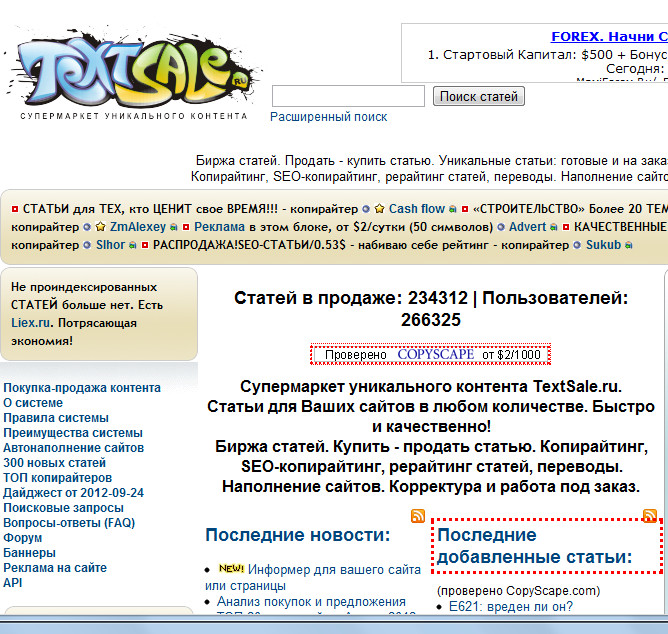Click status circle before Advert
The image size is (668, 634).
tap(501, 227)
